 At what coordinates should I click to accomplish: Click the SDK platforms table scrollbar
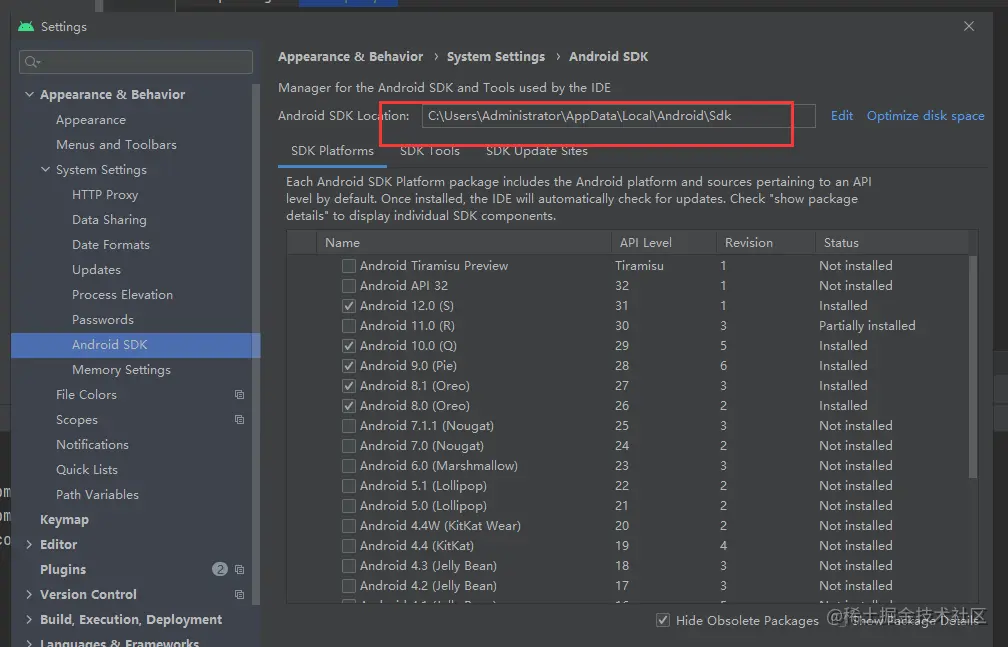click(x=973, y=367)
